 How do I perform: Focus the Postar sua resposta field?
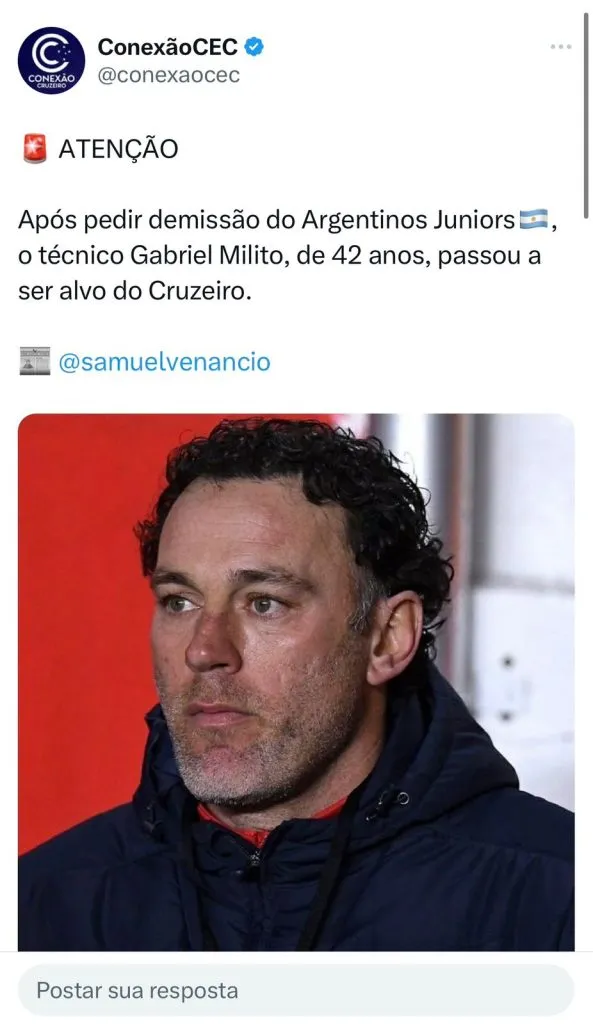[x=296, y=990]
